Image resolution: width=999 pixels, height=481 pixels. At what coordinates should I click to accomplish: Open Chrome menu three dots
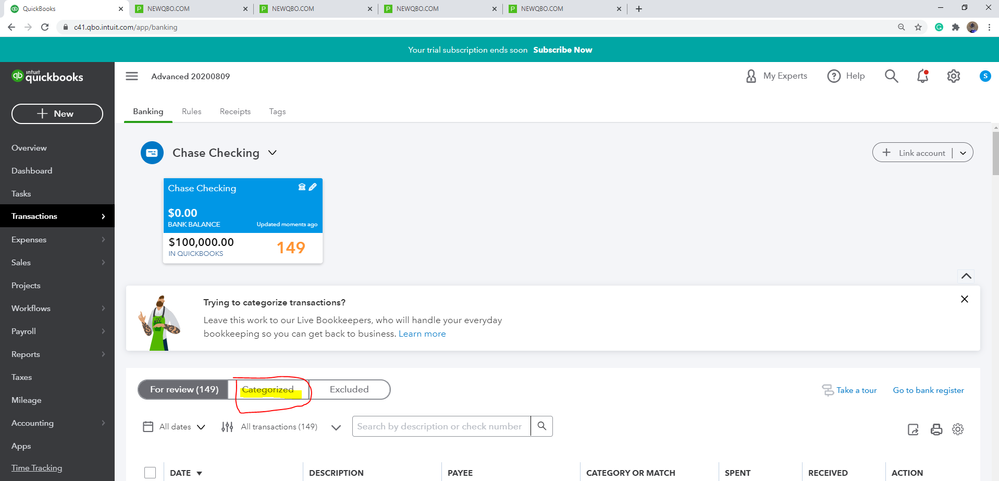[988, 27]
